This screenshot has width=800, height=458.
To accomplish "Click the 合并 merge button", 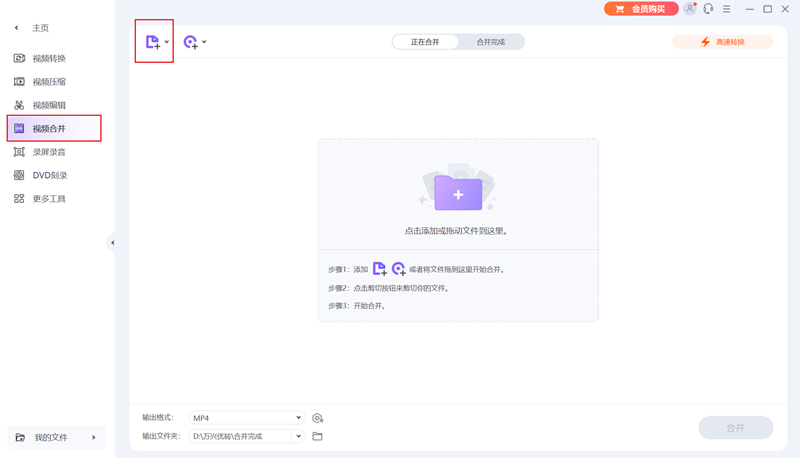I will 736,427.
